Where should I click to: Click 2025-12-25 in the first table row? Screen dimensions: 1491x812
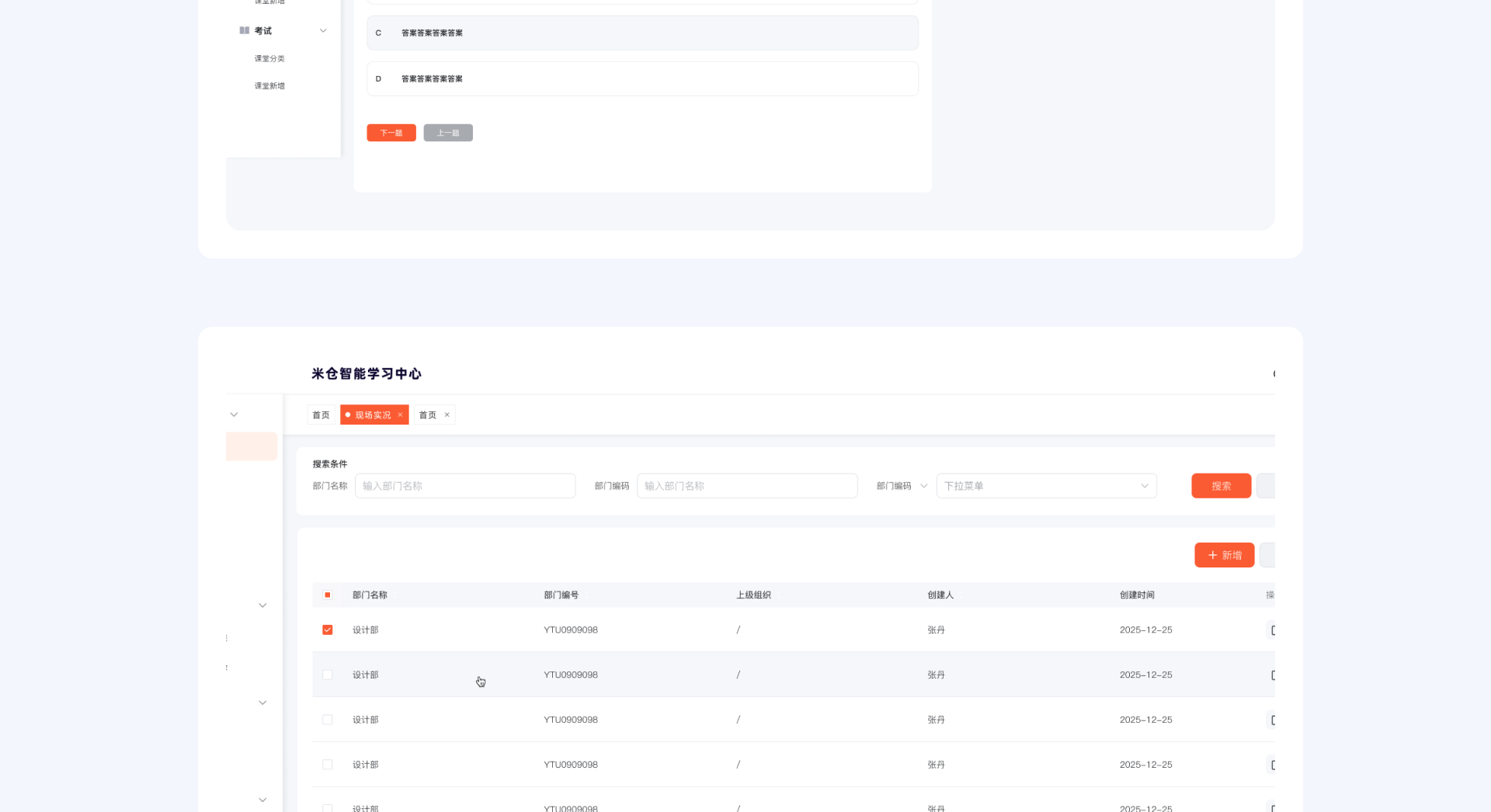pos(1146,630)
